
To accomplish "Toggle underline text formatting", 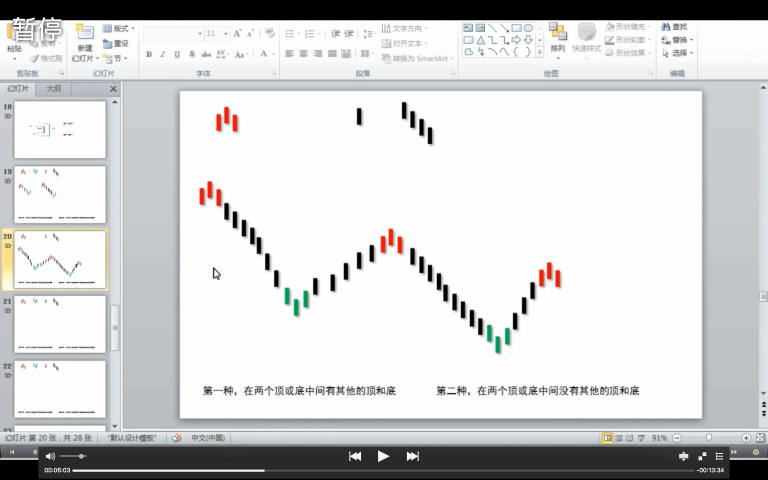I will pos(177,54).
